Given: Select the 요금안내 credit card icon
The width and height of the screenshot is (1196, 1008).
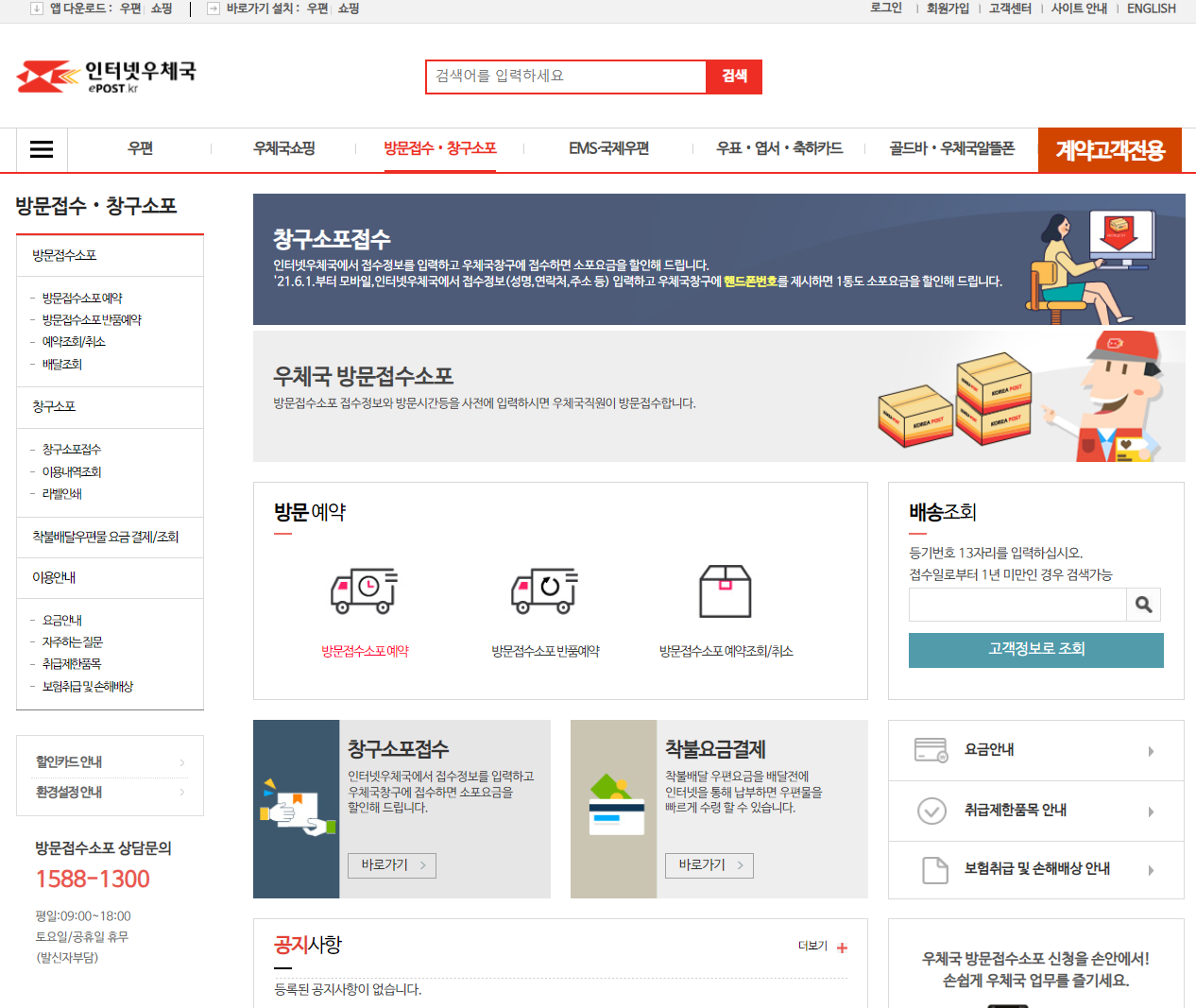Looking at the screenshot, I should point(931,749).
